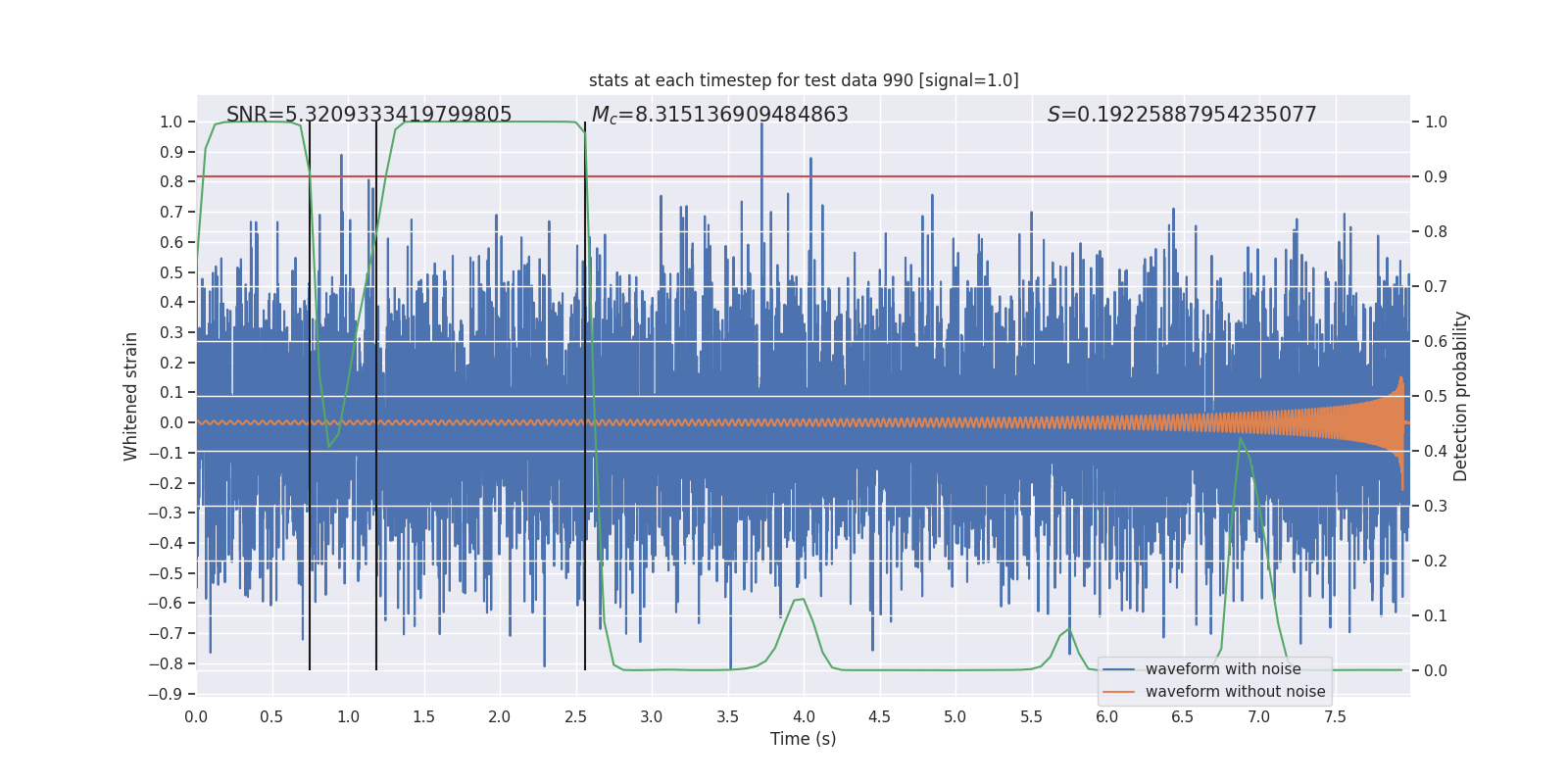Click the whitened strain tick label −0.8

point(166,663)
